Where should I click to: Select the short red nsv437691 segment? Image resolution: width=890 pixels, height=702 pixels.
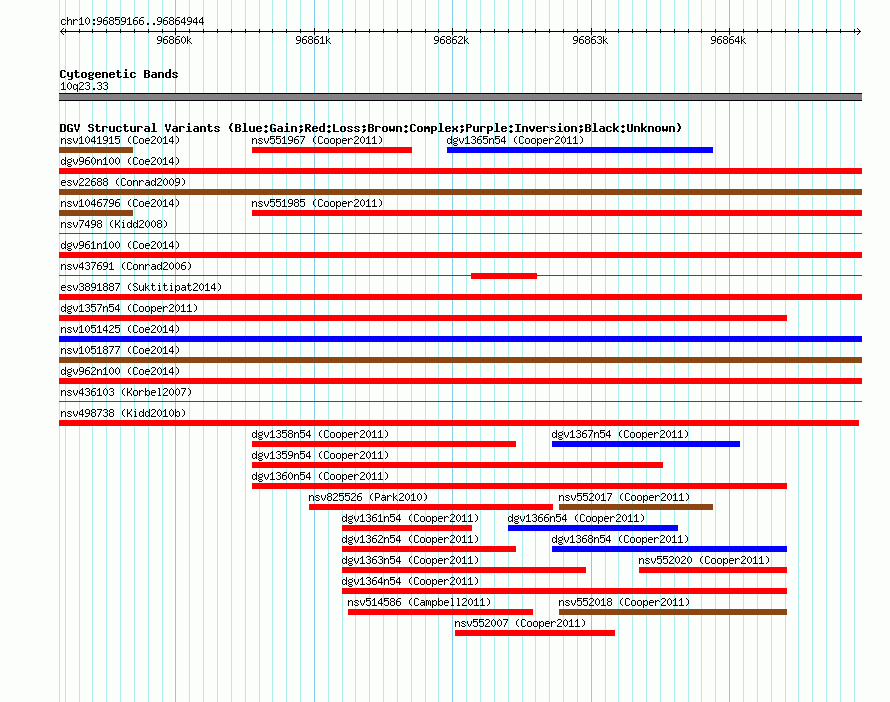click(504, 276)
